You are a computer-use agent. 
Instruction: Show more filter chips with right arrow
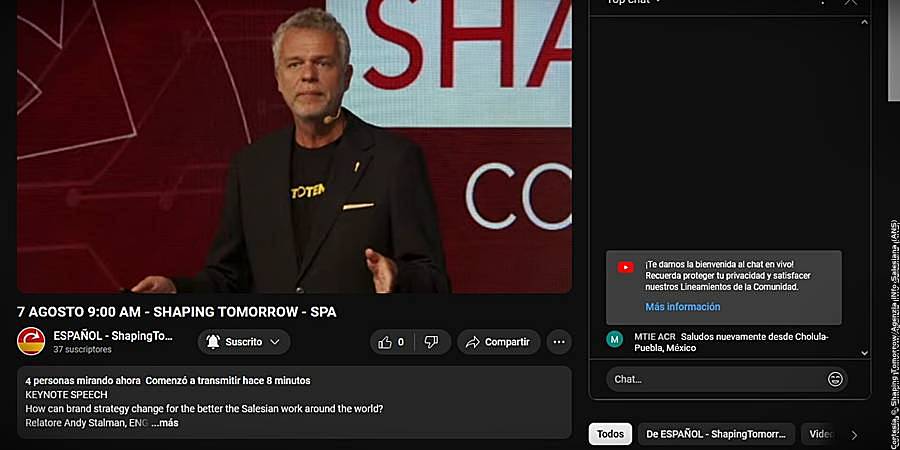coord(854,435)
